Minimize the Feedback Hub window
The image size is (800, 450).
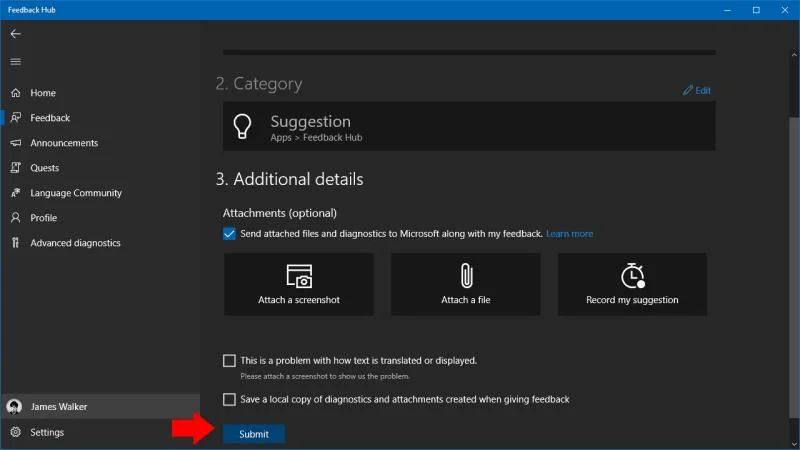pyautogui.click(x=727, y=10)
